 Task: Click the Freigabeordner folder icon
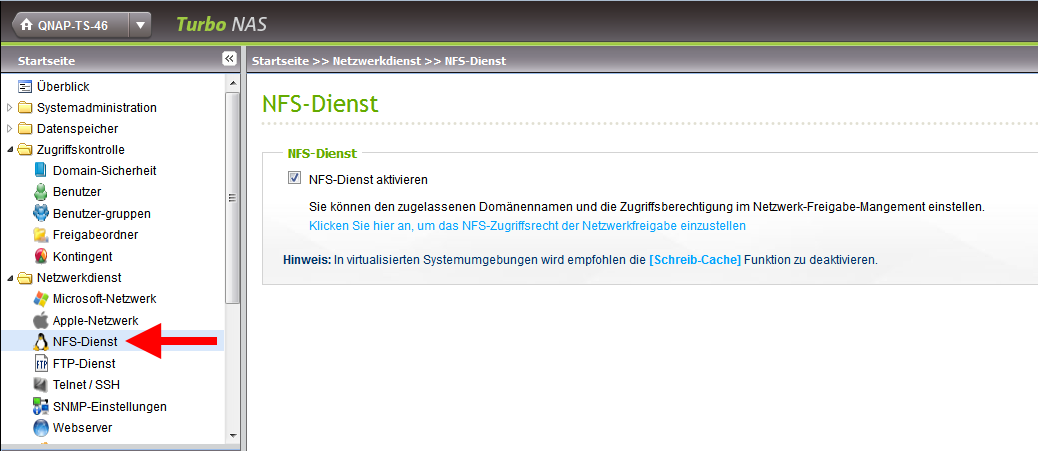pyautogui.click(x=41, y=235)
